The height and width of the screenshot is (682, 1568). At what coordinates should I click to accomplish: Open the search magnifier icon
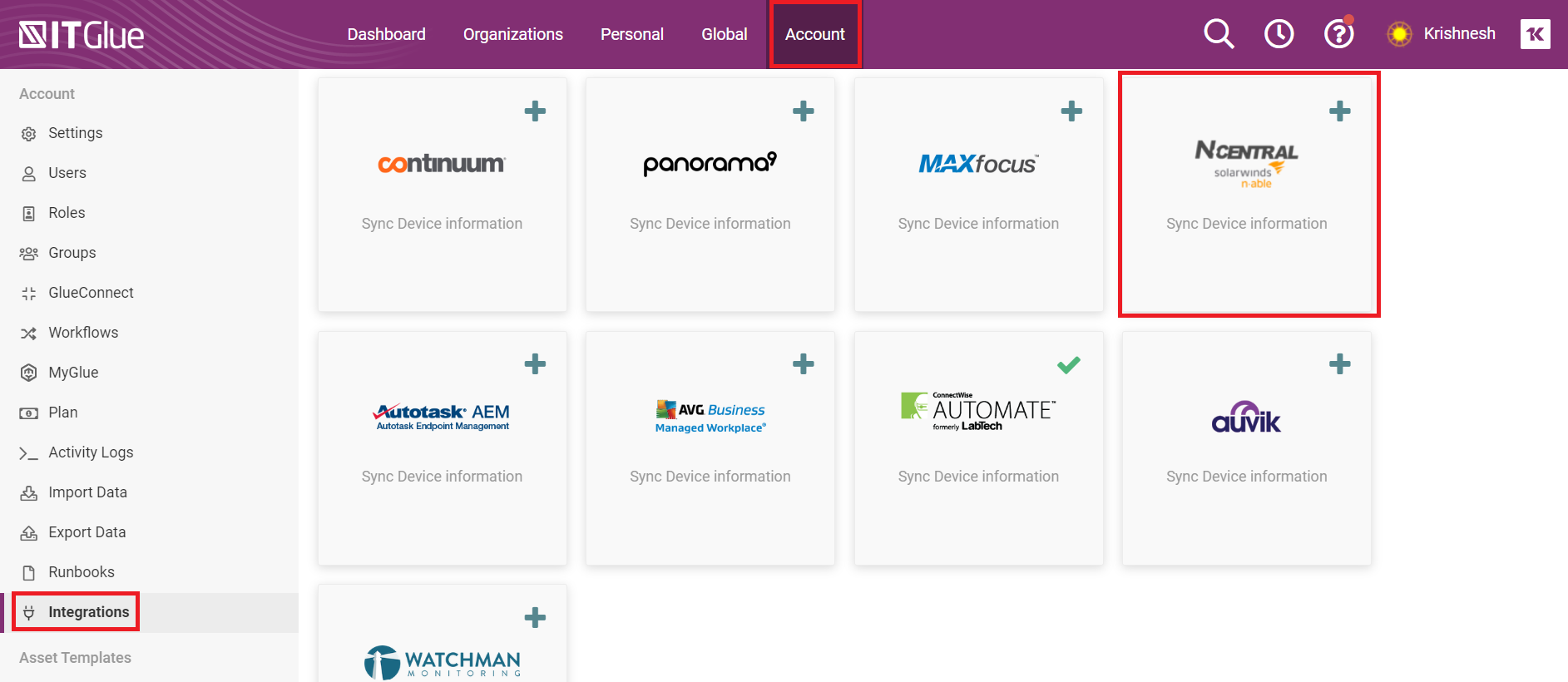1219,34
